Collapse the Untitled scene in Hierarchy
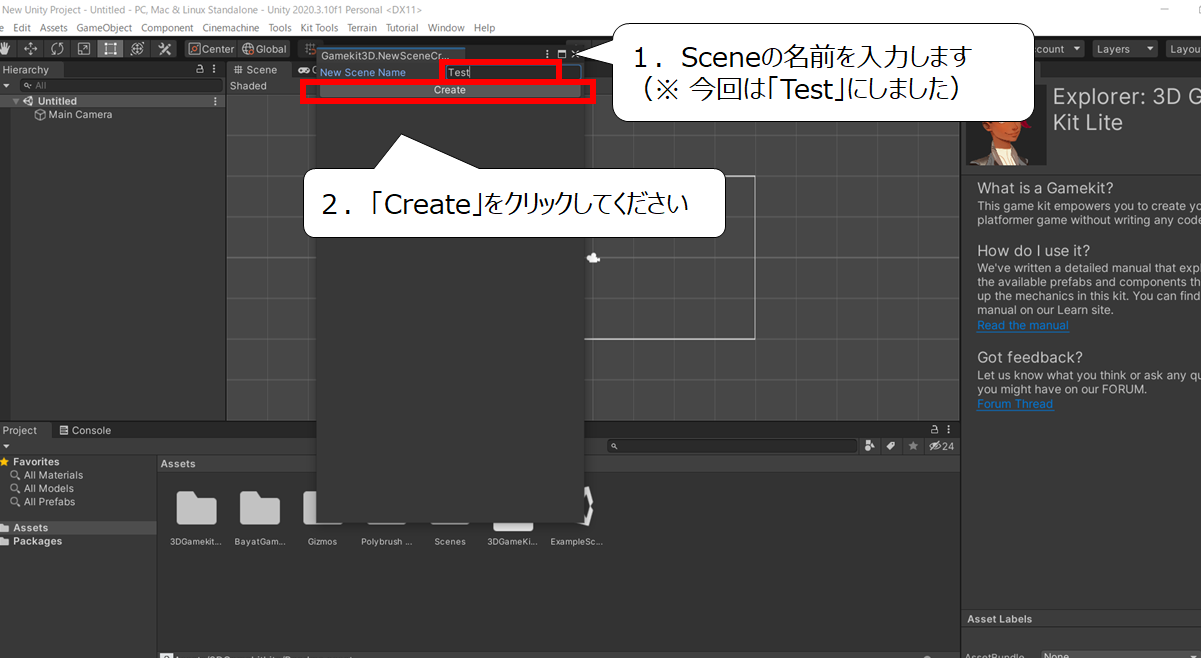 click(16, 101)
